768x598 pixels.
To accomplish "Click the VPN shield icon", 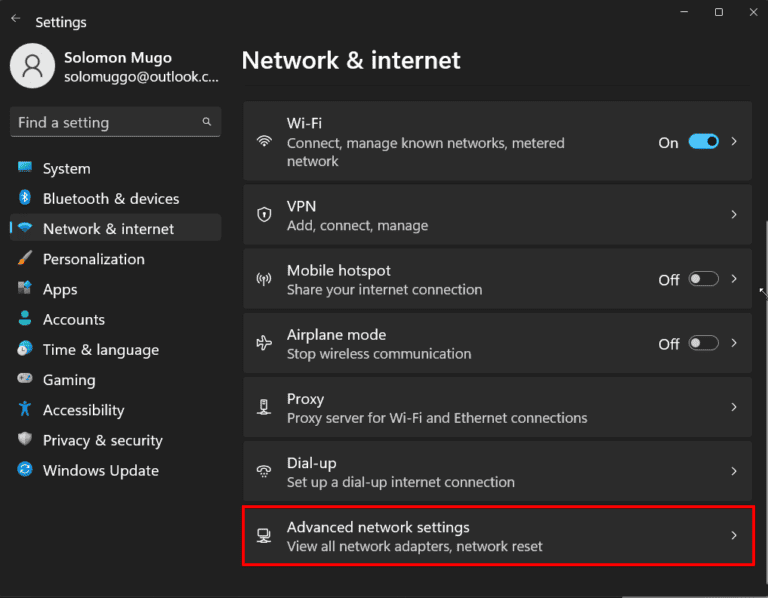I will 264,215.
